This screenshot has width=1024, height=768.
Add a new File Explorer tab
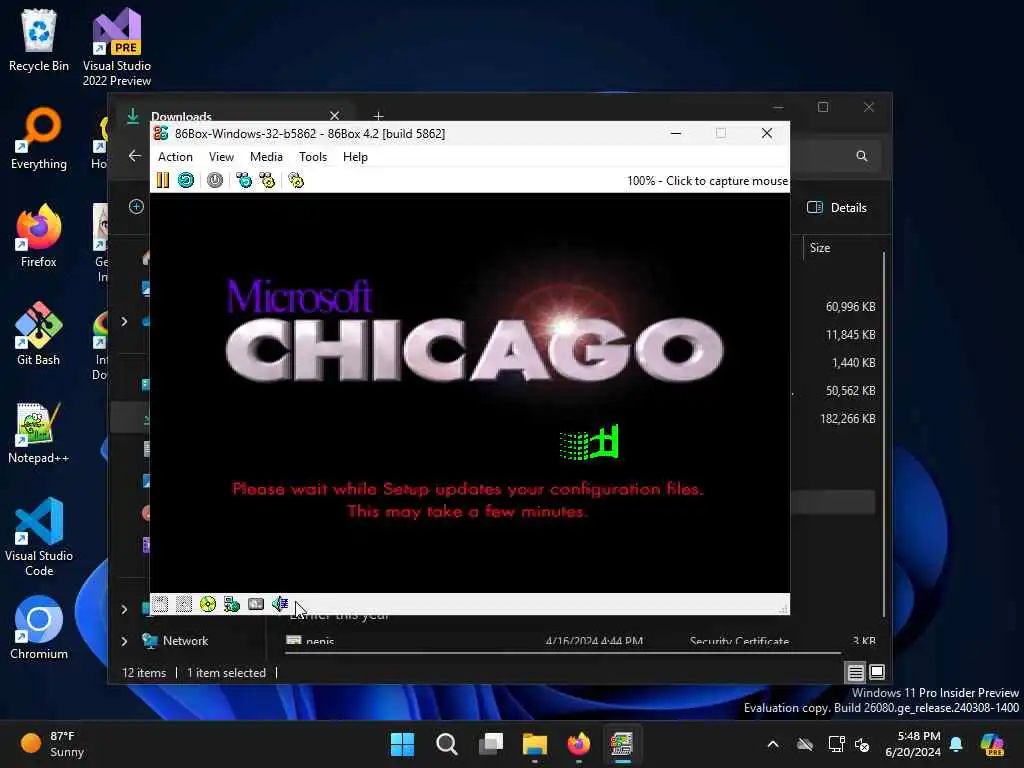378,116
